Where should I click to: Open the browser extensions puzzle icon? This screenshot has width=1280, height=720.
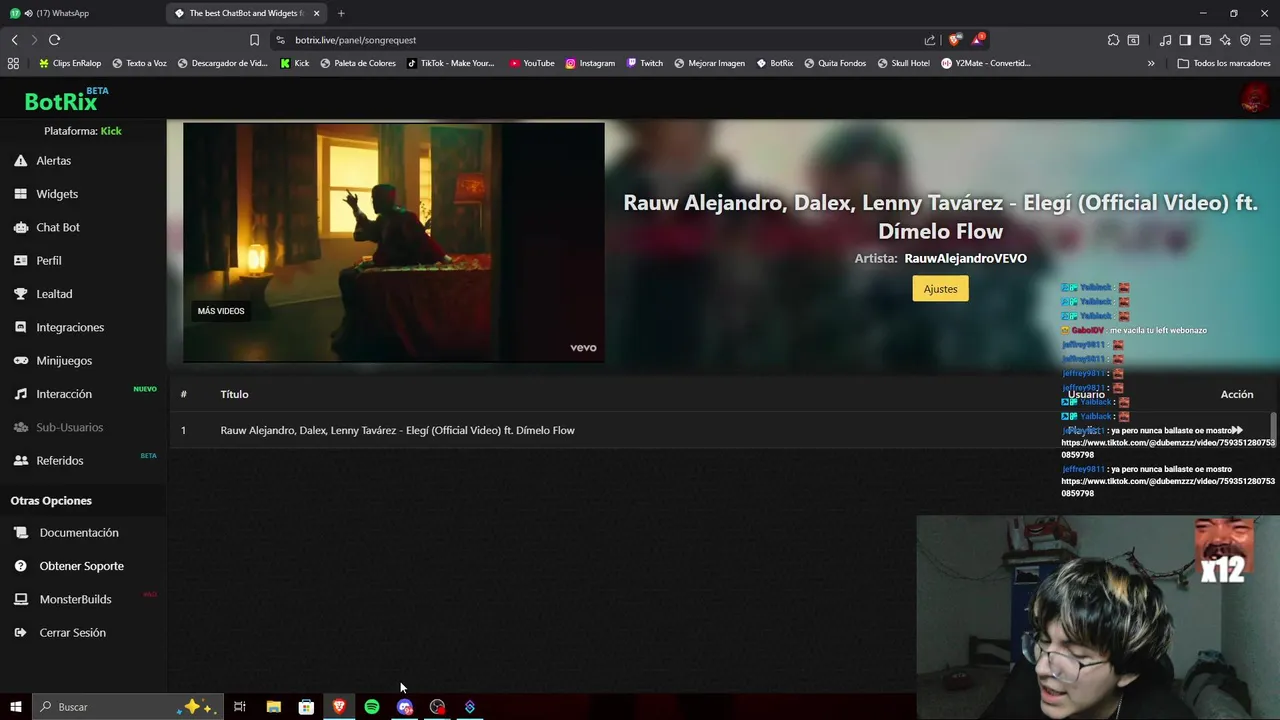[1113, 40]
